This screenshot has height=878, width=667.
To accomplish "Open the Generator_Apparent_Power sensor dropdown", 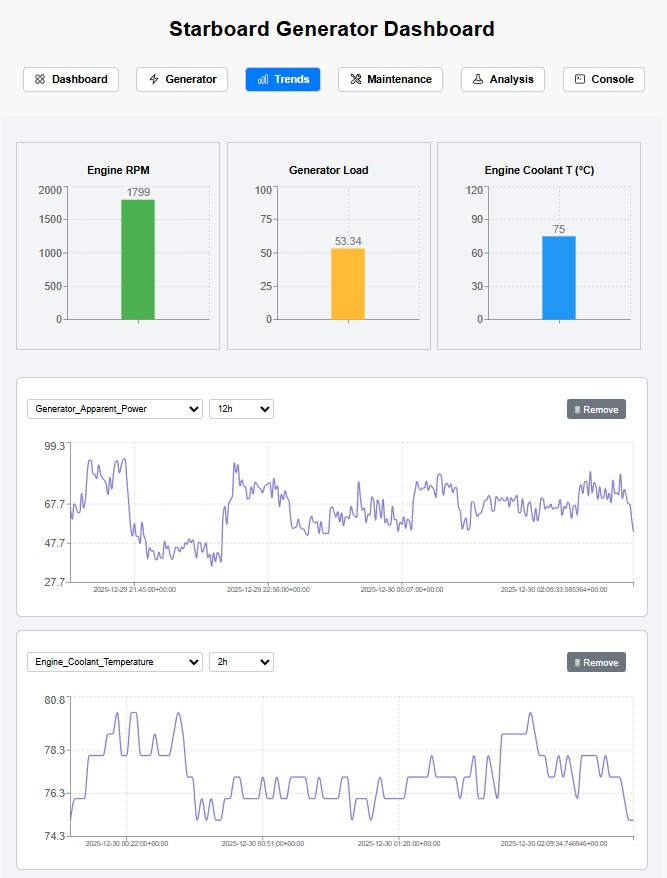I will click(114, 408).
